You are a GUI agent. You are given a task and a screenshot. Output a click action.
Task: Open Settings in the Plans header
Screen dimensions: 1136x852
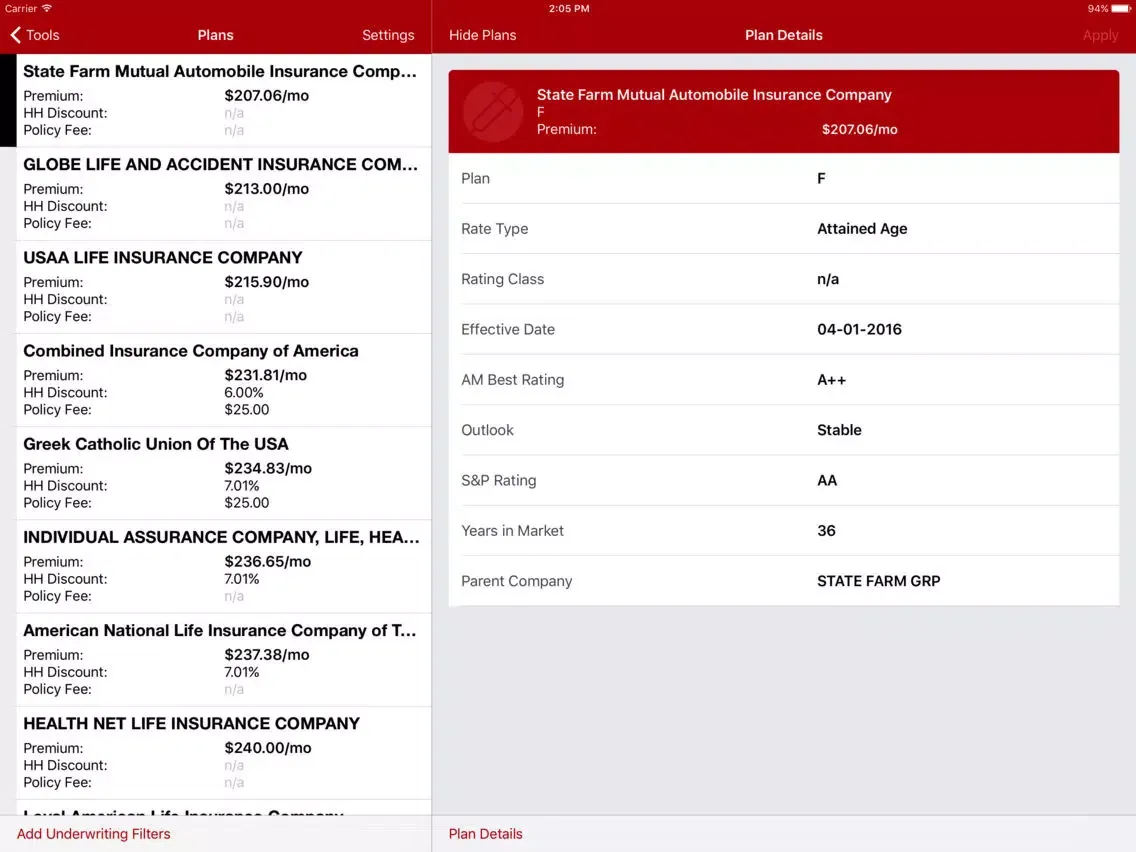[x=388, y=35]
